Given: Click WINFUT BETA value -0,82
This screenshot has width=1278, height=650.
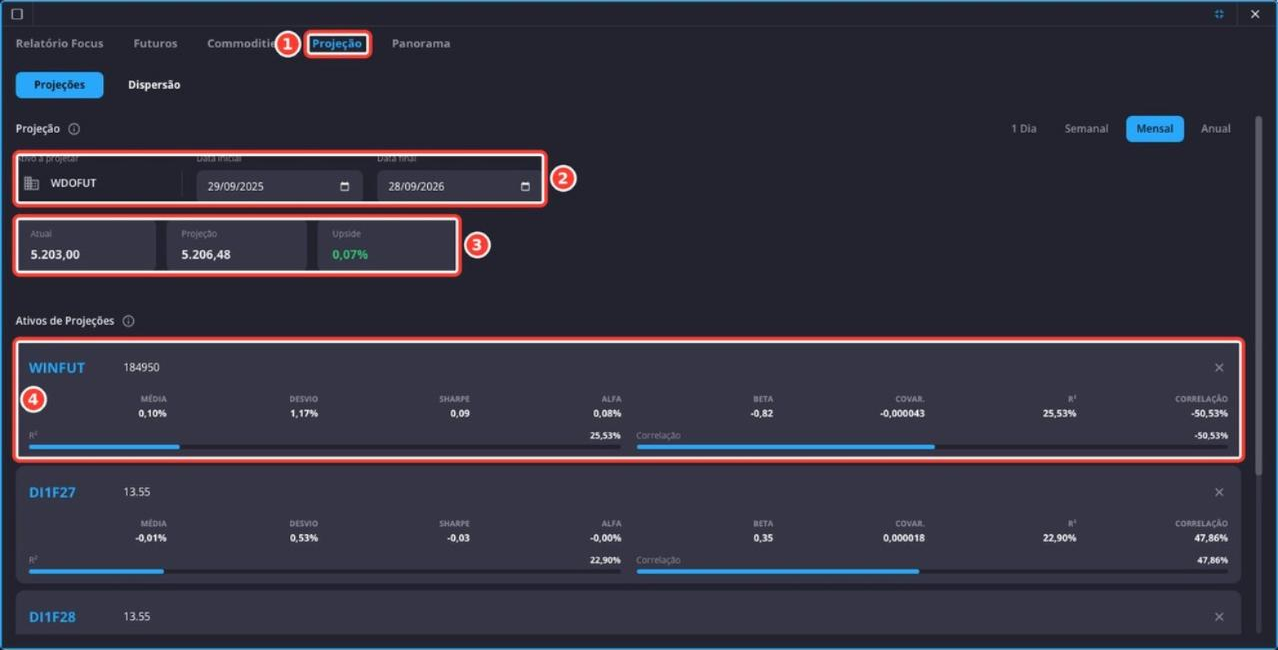Looking at the screenshot, I should point(762,413).
